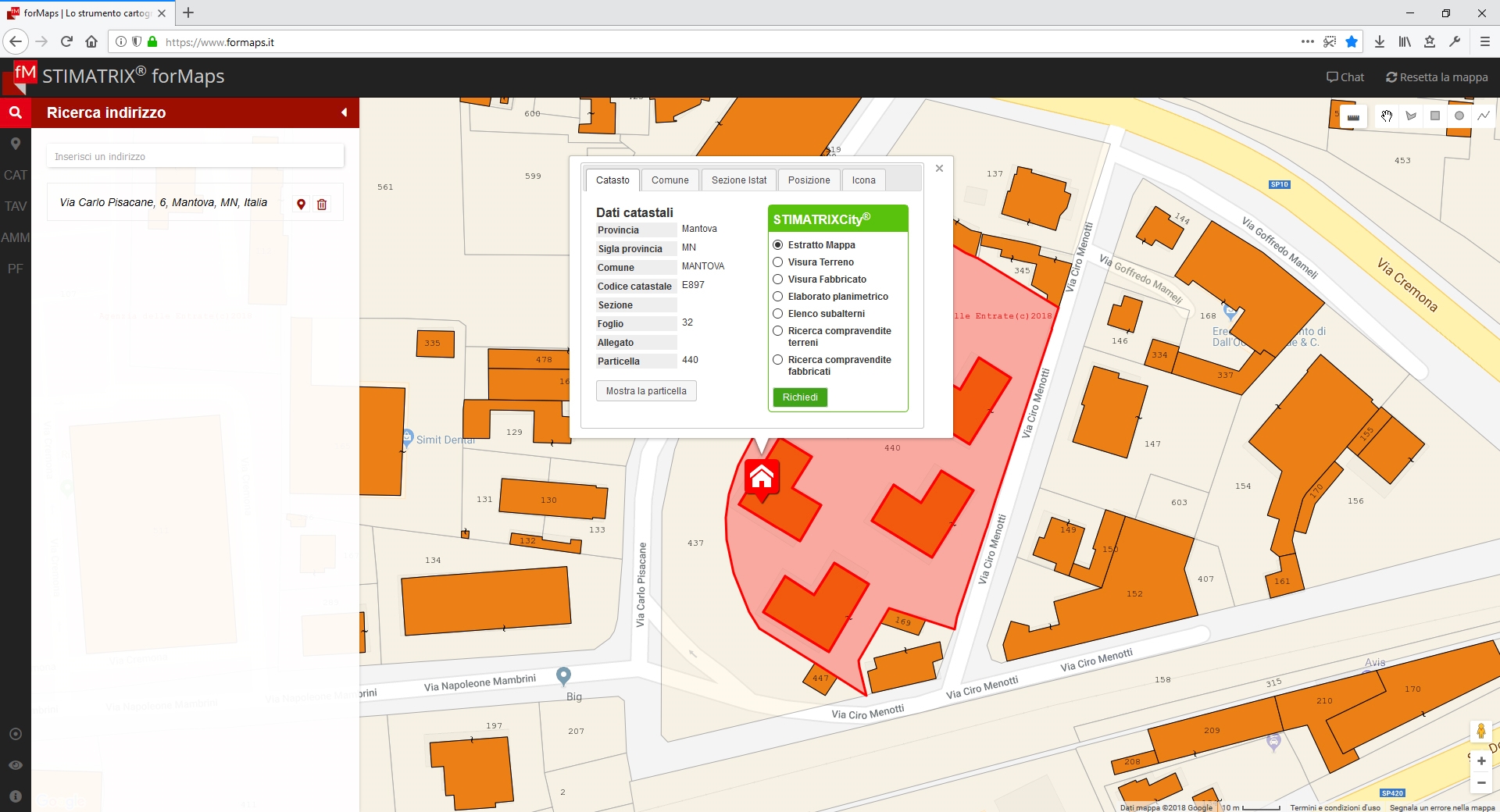Close the forMaps browser tab
The height and width of the screenshot is (812, 1500).
click(162, 13)
